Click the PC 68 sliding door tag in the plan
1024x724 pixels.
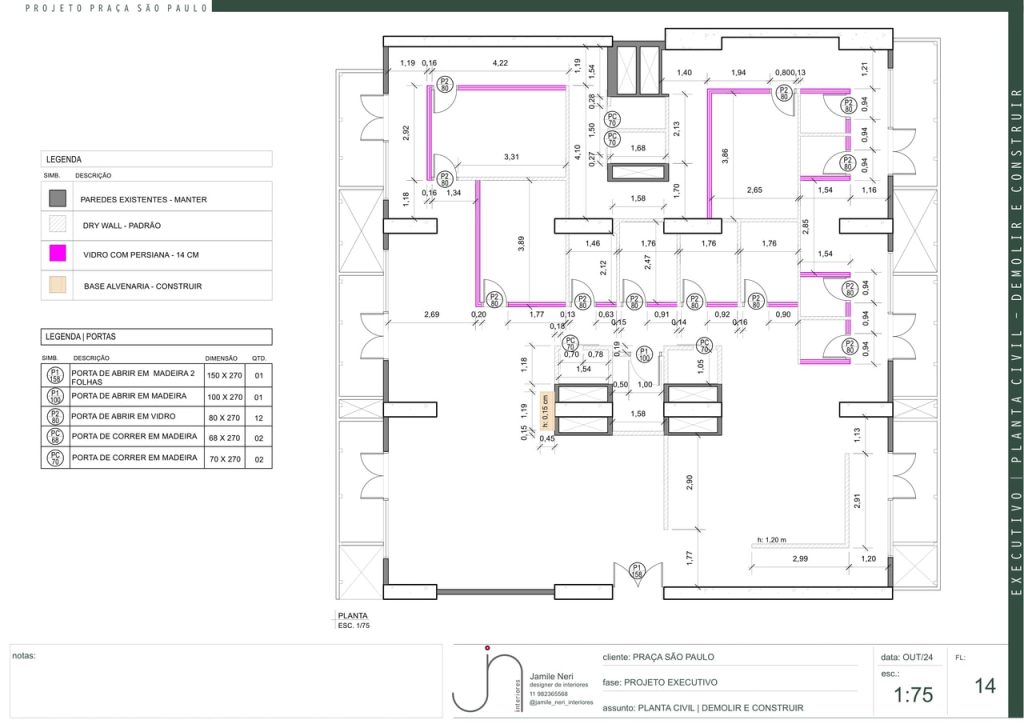tap(704, 347)
